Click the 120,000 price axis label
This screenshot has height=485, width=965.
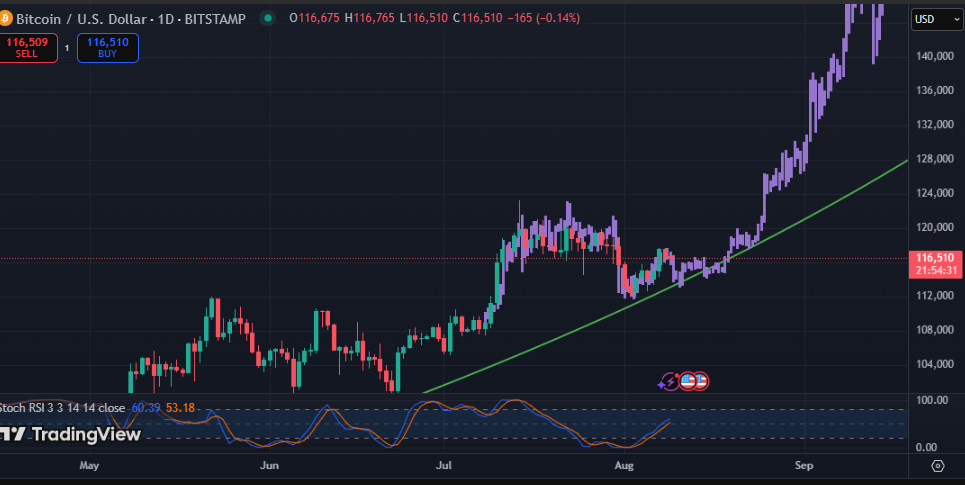click(x=935, y=228)
